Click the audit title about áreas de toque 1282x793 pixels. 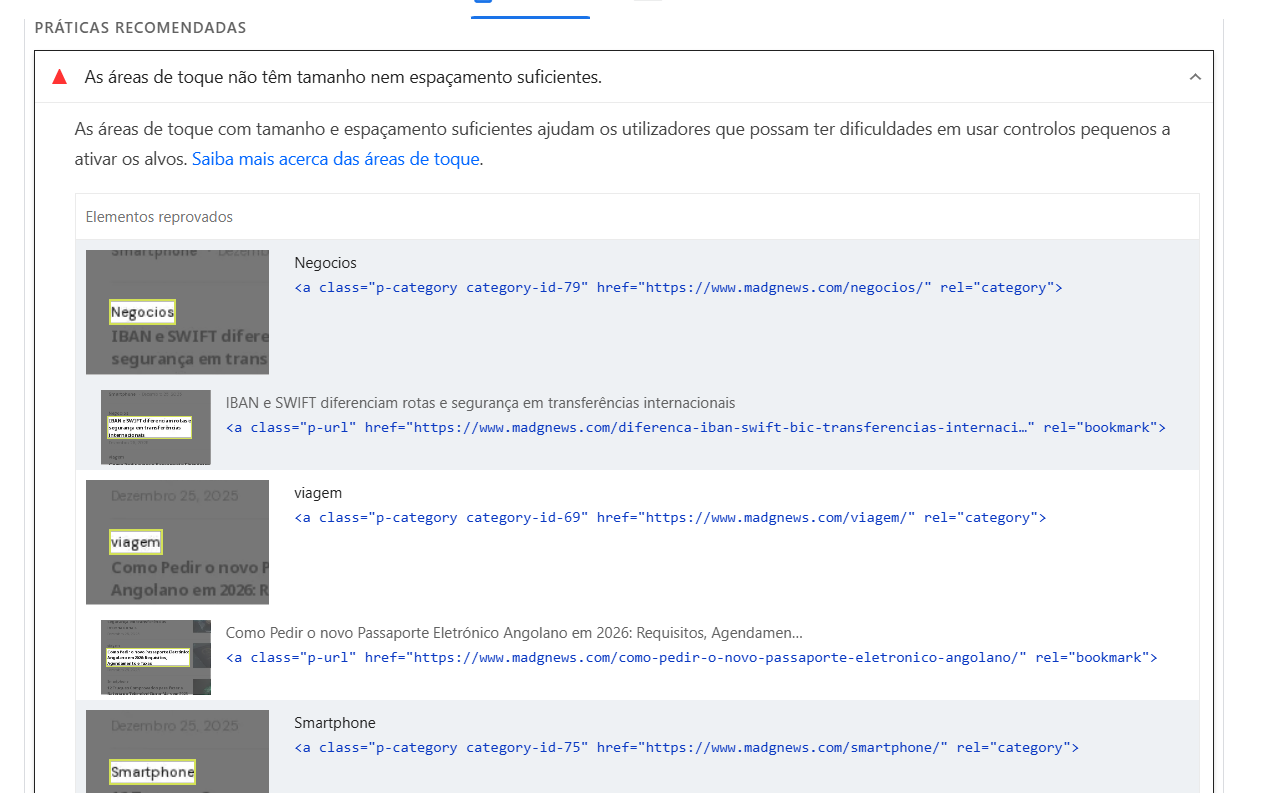pyautogui.click(x=342, y=77)
